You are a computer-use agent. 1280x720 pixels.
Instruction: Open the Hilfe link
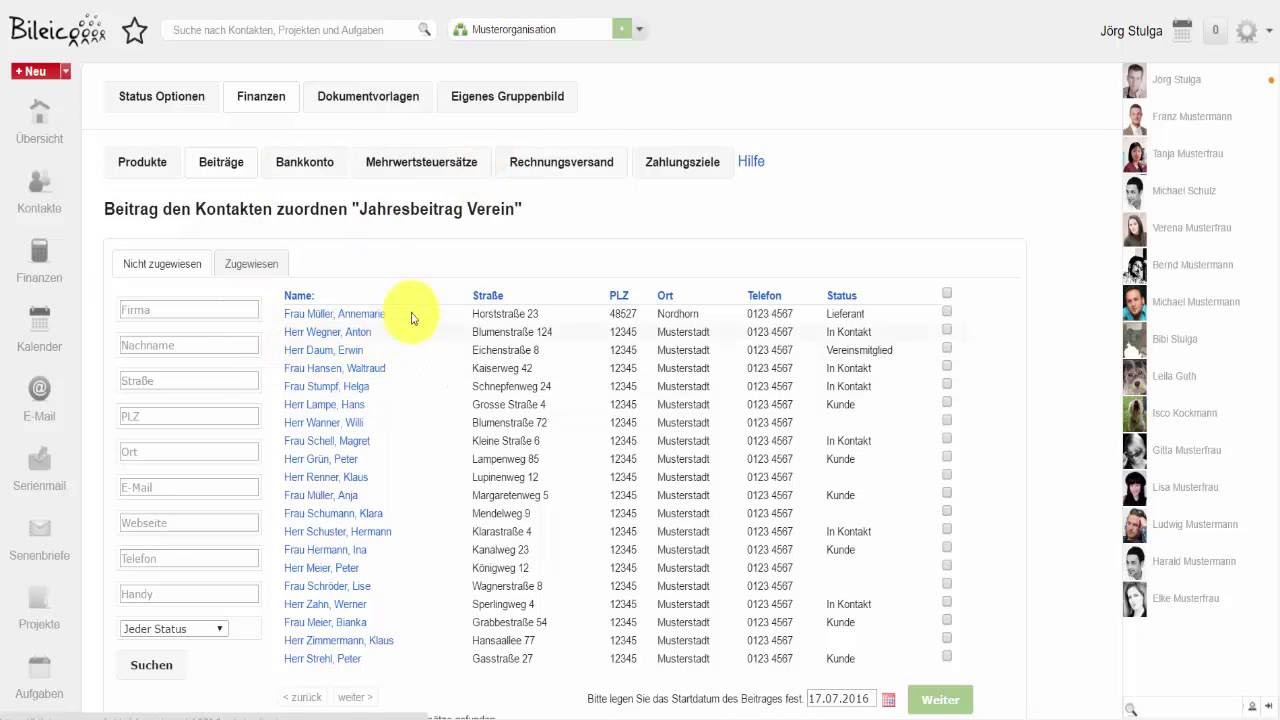751,161
